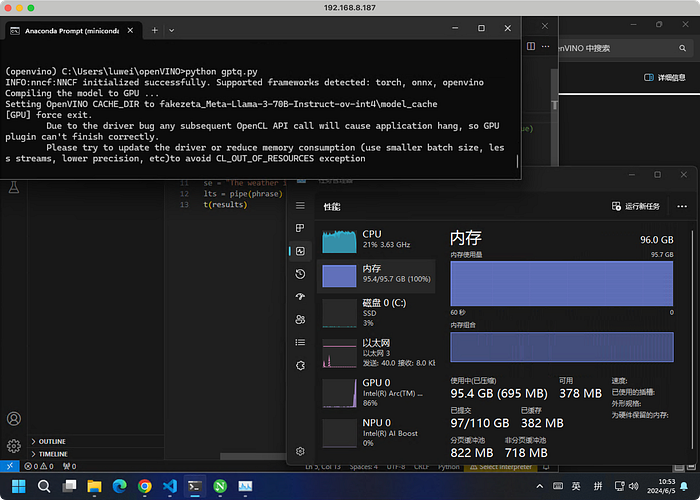Switch to Task Manager on taskbar
This screenshot has width=700, height=500.
(245, 486)
